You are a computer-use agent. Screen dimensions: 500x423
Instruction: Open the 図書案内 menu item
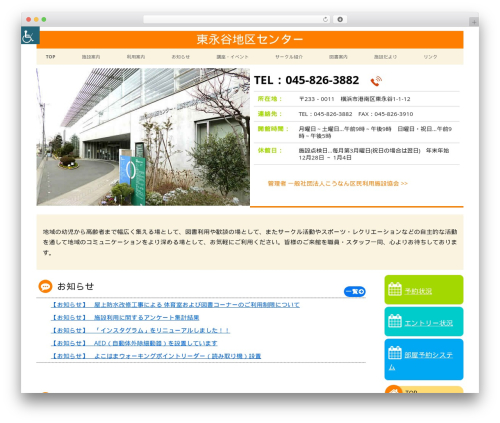click(338, 57)
